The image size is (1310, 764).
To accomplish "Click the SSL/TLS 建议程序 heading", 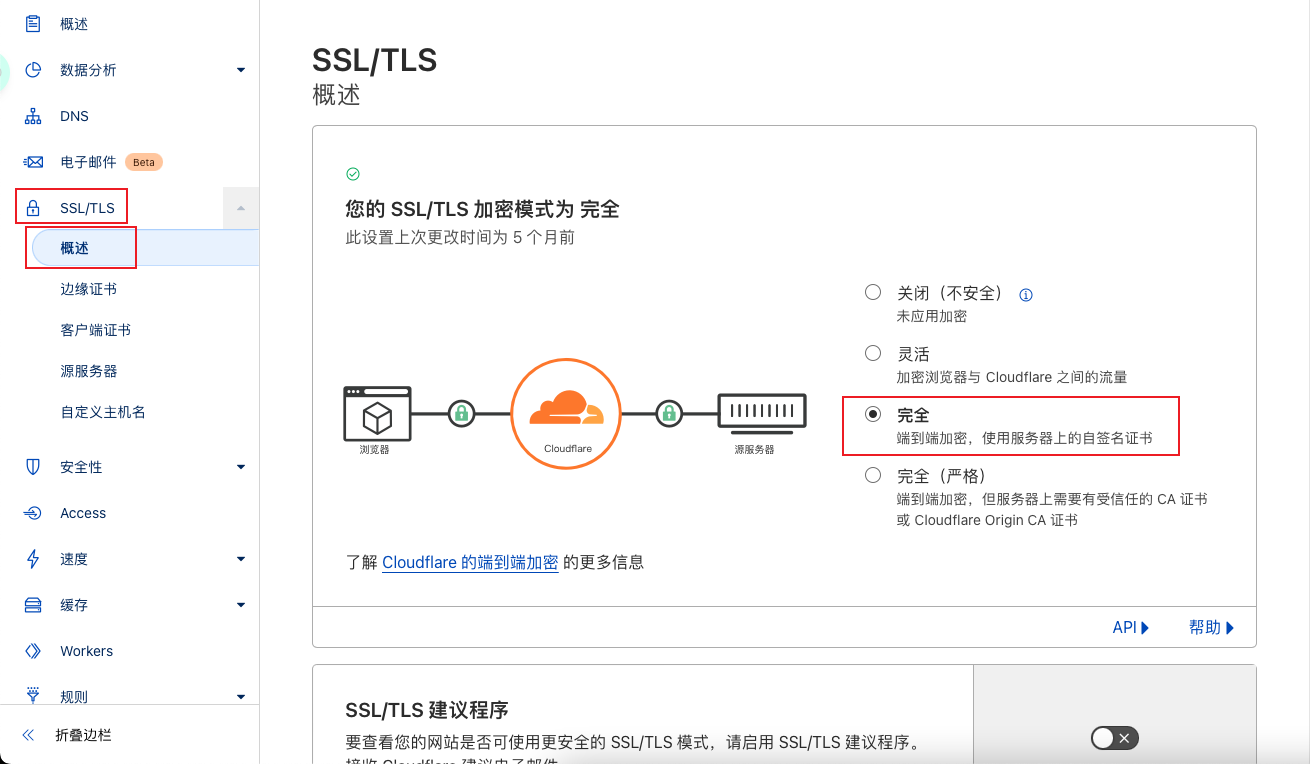I will click(427, 710).
